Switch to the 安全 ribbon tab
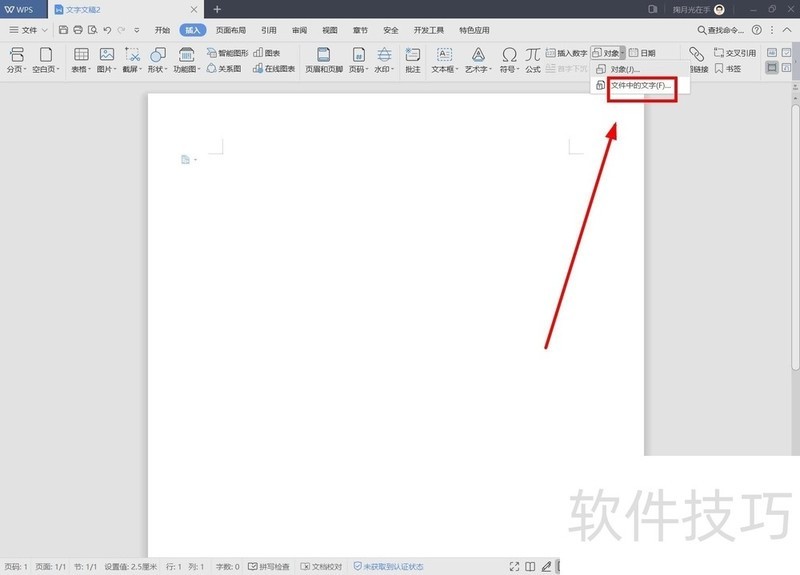 (391, 30)
